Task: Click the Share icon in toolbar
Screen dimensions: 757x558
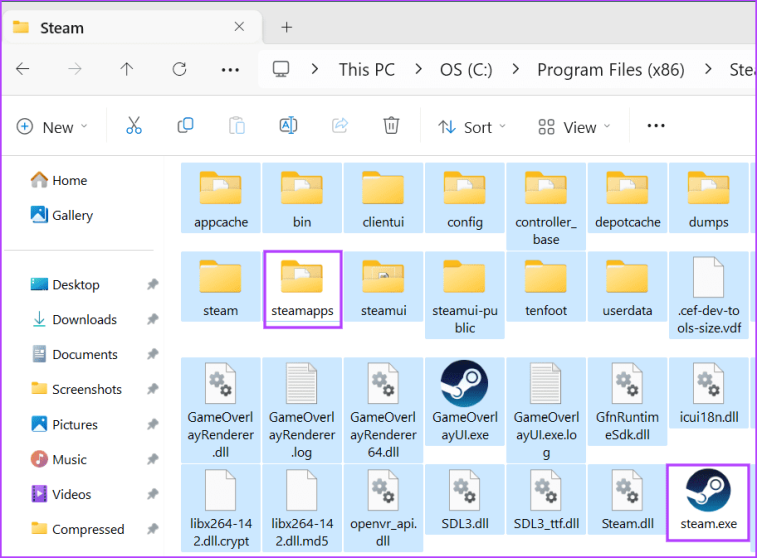Action: click(340, 126)
